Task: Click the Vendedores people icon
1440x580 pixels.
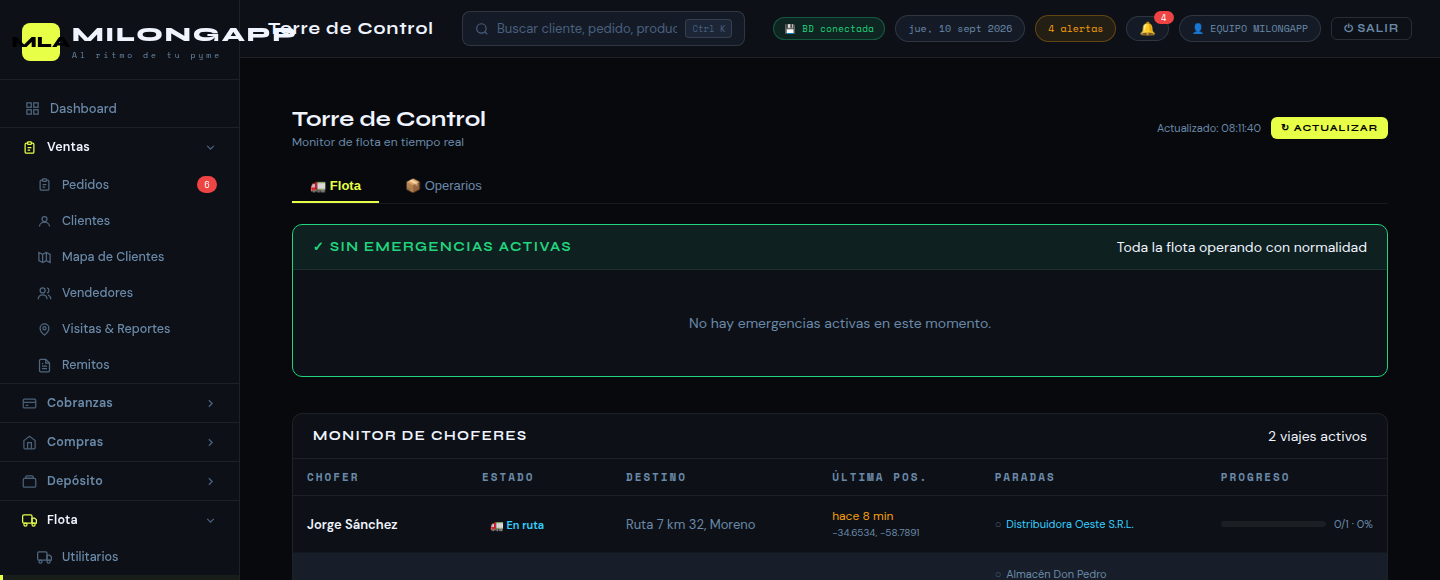Action: 44,293
